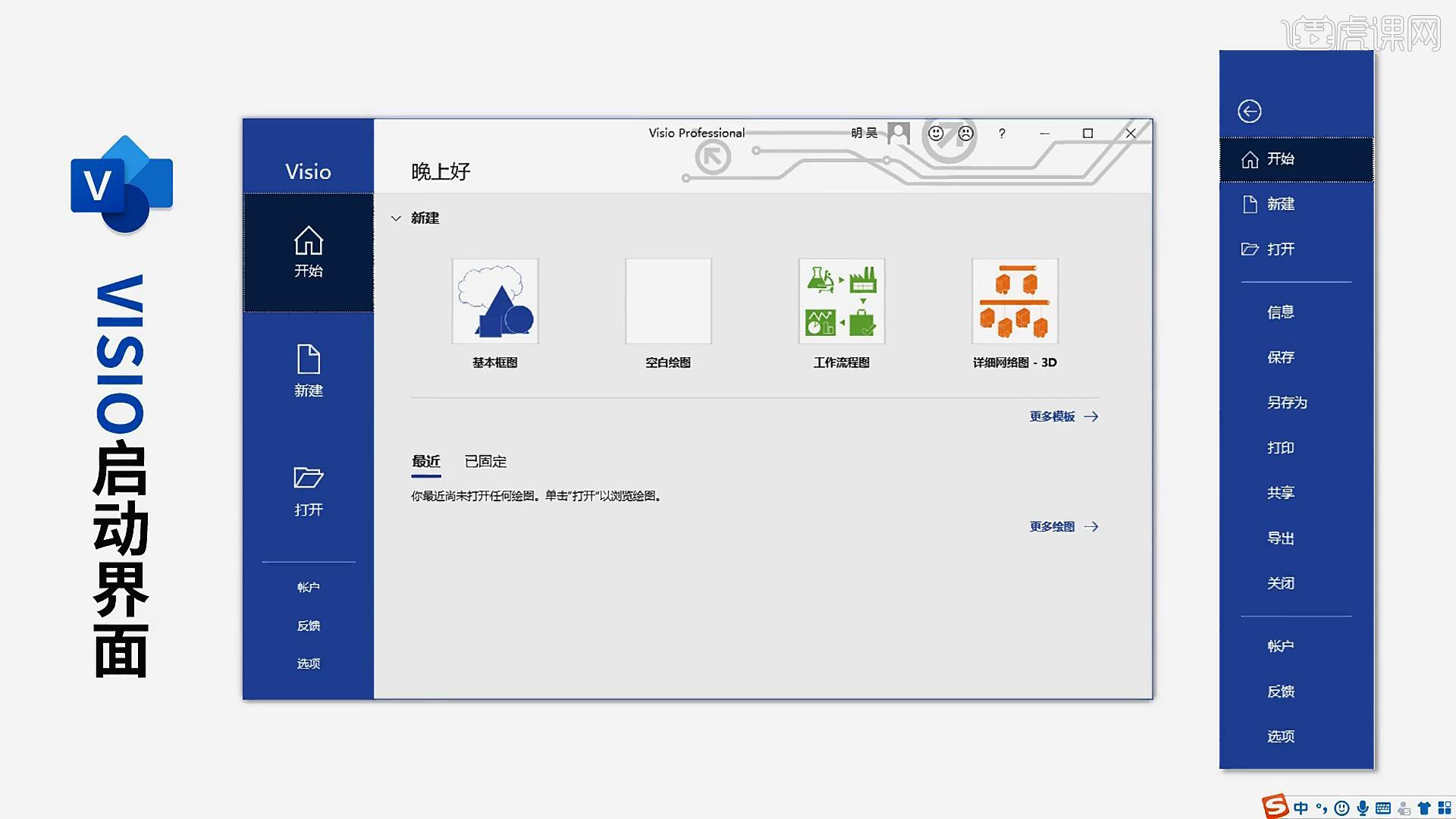Select the 开始 item in the right blue panel
Image resolution: width=1456 pixels, height=819 pixels.
click(x=1280, y=159)
